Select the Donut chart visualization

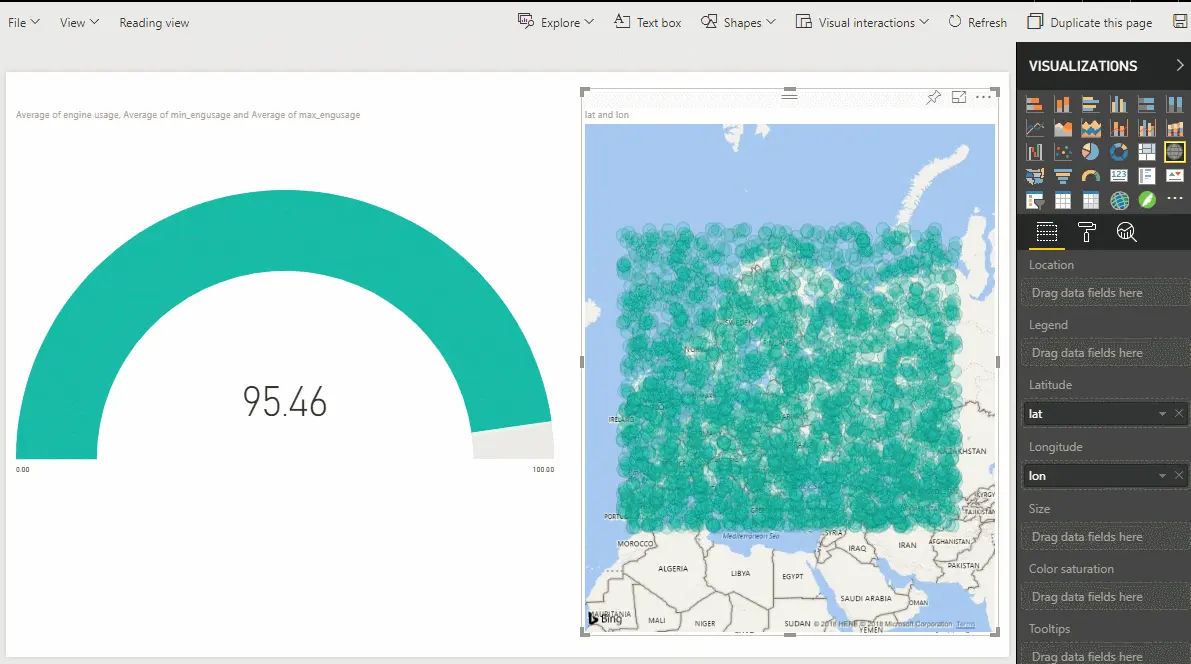point(1119,152)
